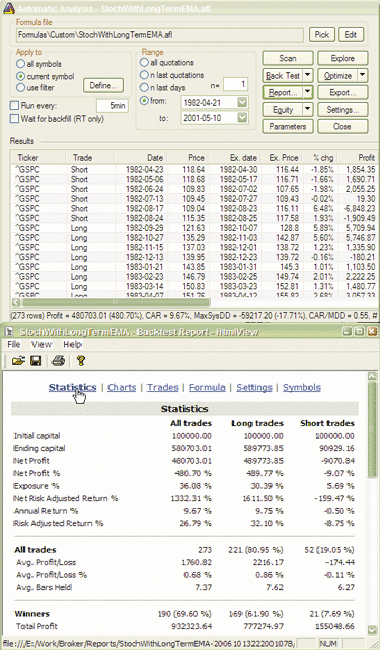Image resolution: width=381 pixels, height=650 pixels.
Task: Minimize the Backtest Report window
Action: click(x=348, y=332)
